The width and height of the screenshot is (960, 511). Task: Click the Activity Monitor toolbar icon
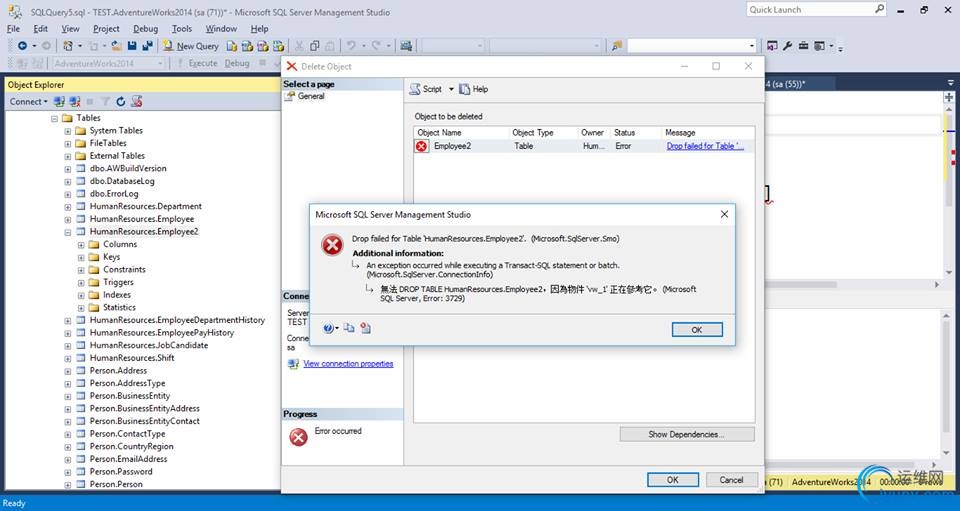(406, 46)
